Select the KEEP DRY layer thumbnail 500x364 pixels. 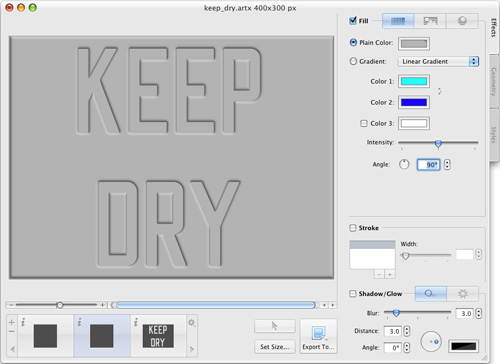(x=158, y=336)
